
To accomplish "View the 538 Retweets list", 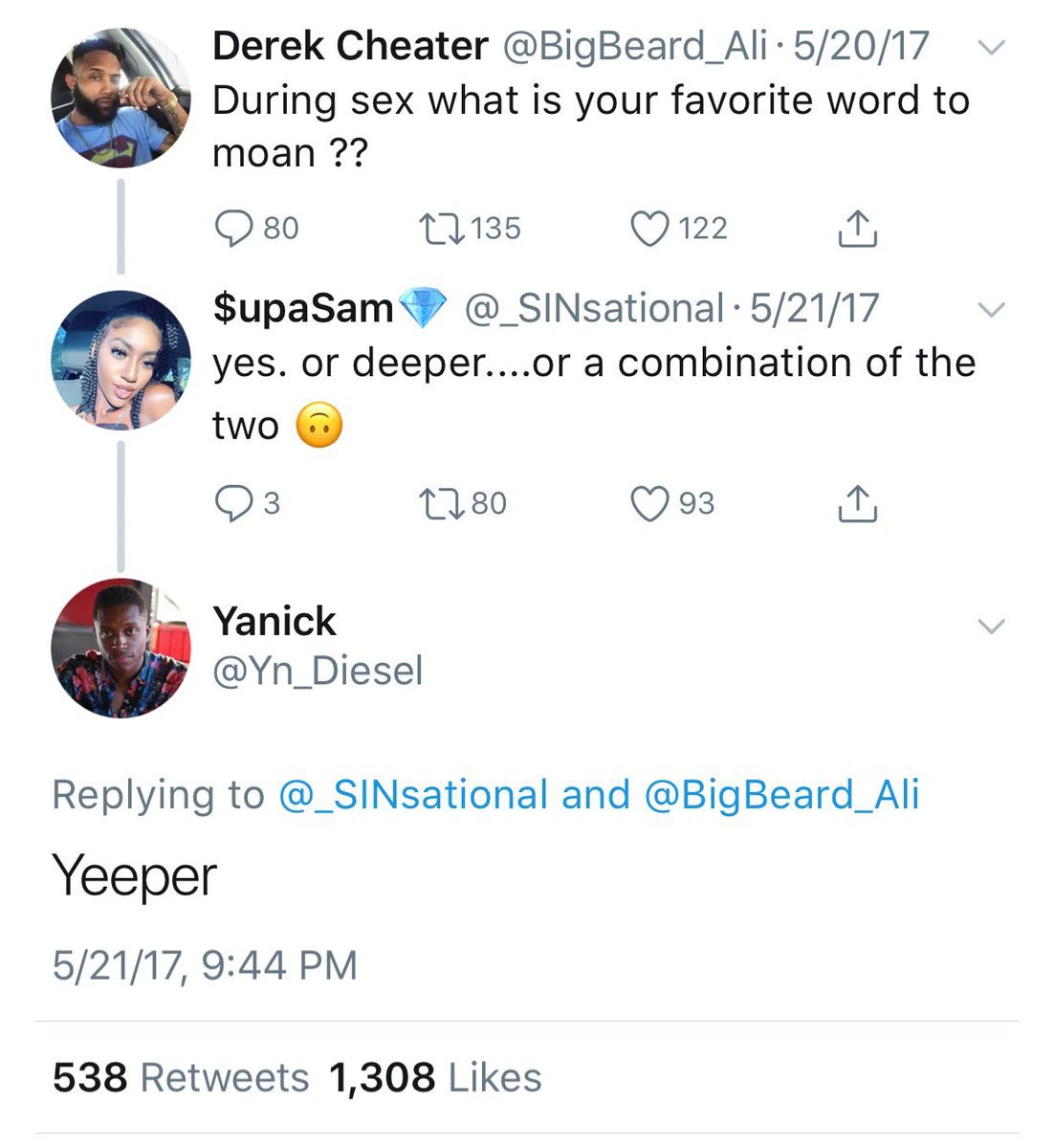I will click(x=181, y=1078).
